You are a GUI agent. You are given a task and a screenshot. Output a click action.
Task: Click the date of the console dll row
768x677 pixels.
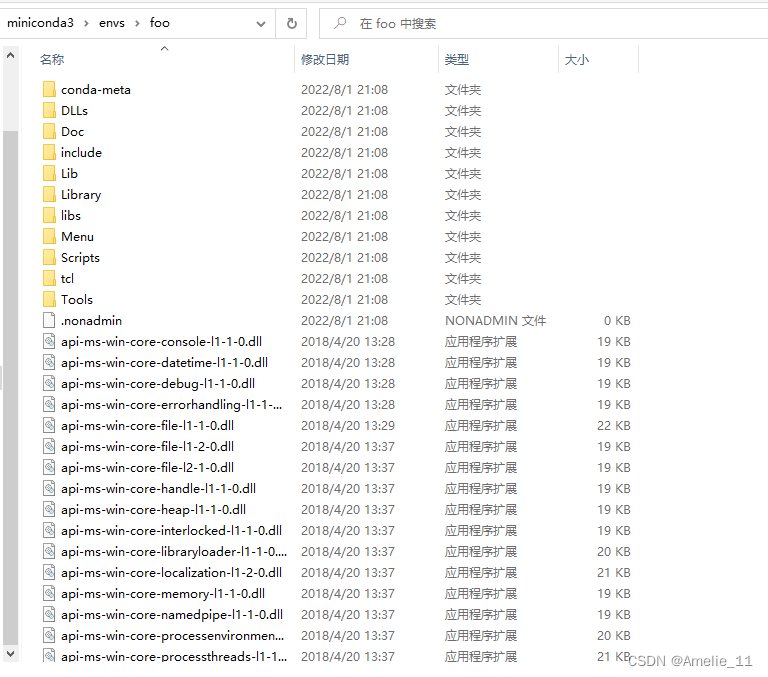(348, 342)
